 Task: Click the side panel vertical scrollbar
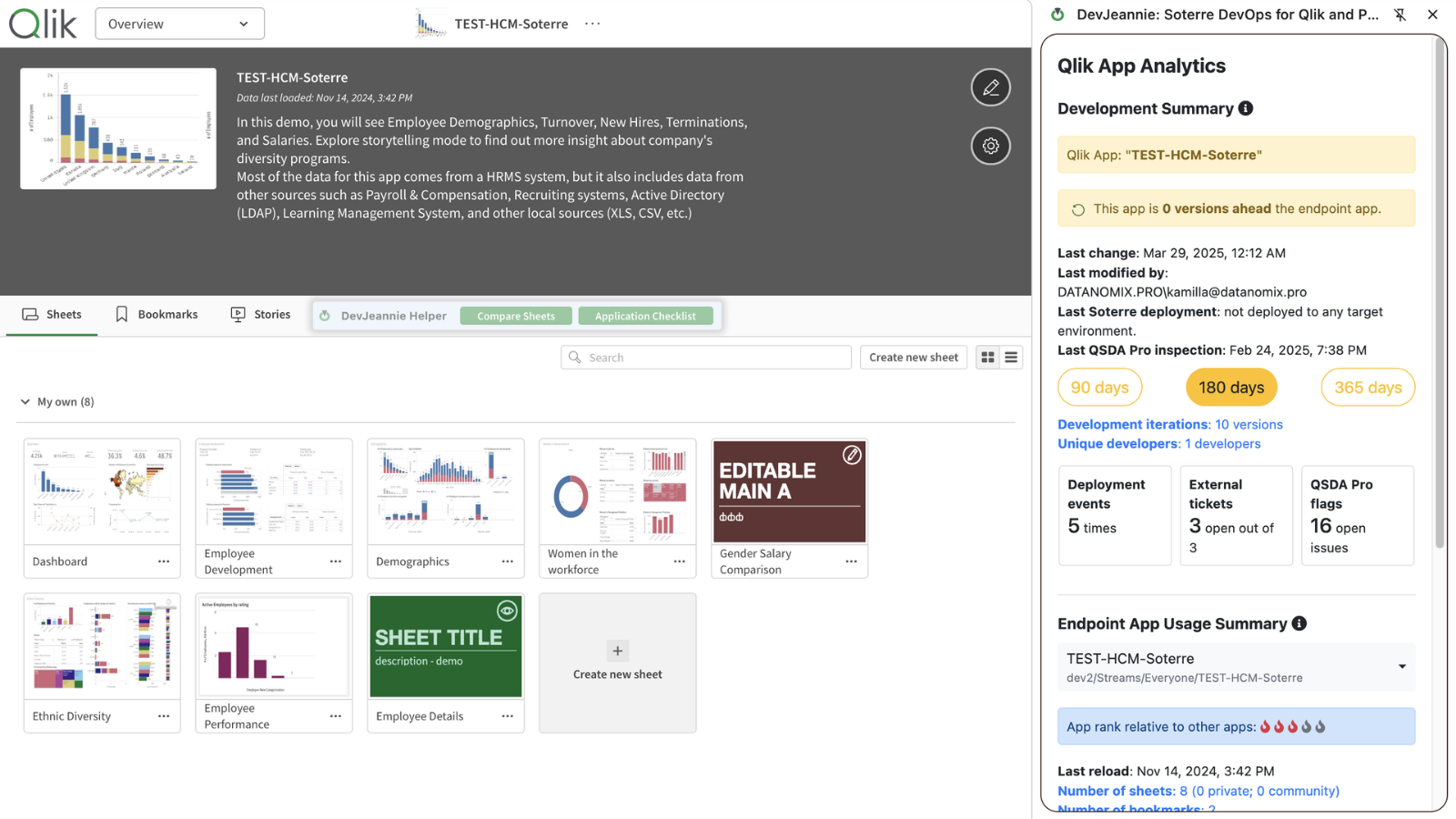1440,291
